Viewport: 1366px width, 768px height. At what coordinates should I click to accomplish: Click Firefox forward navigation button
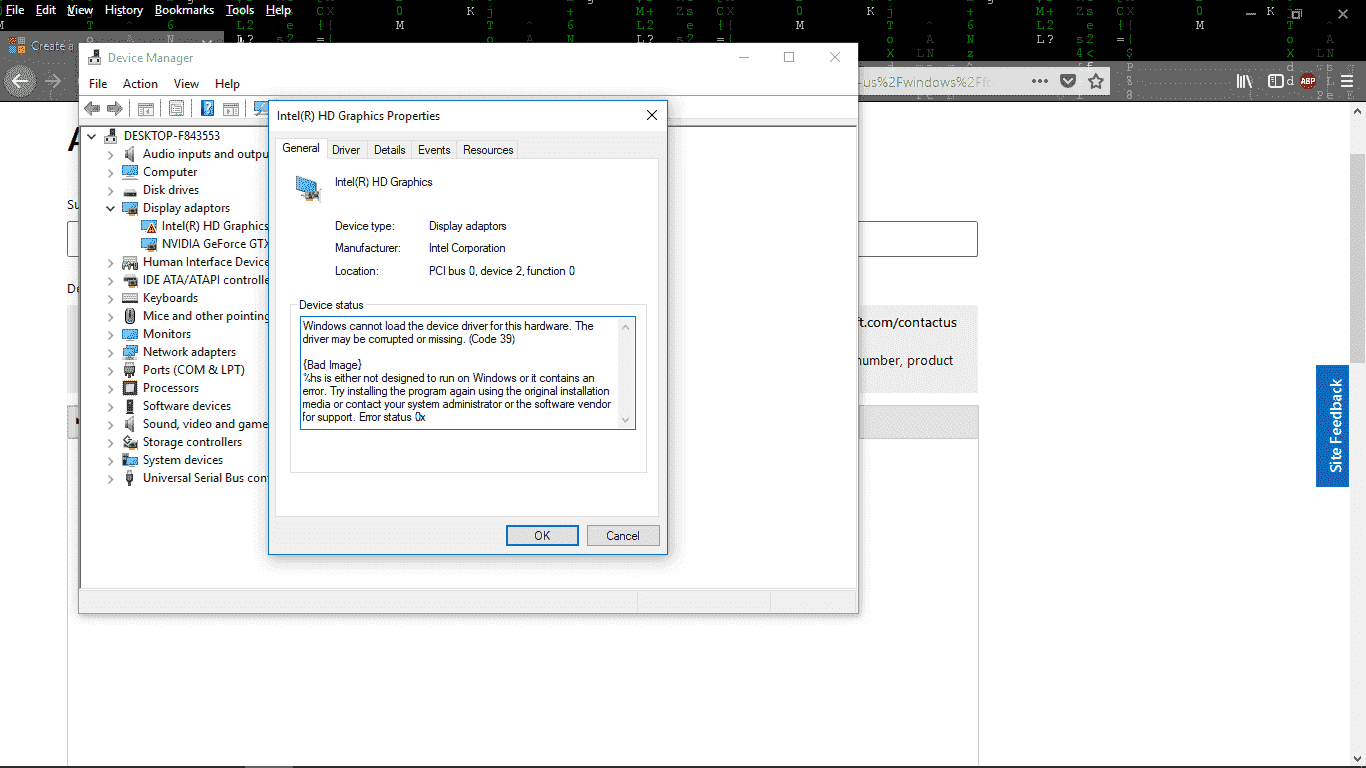[53, 81]
